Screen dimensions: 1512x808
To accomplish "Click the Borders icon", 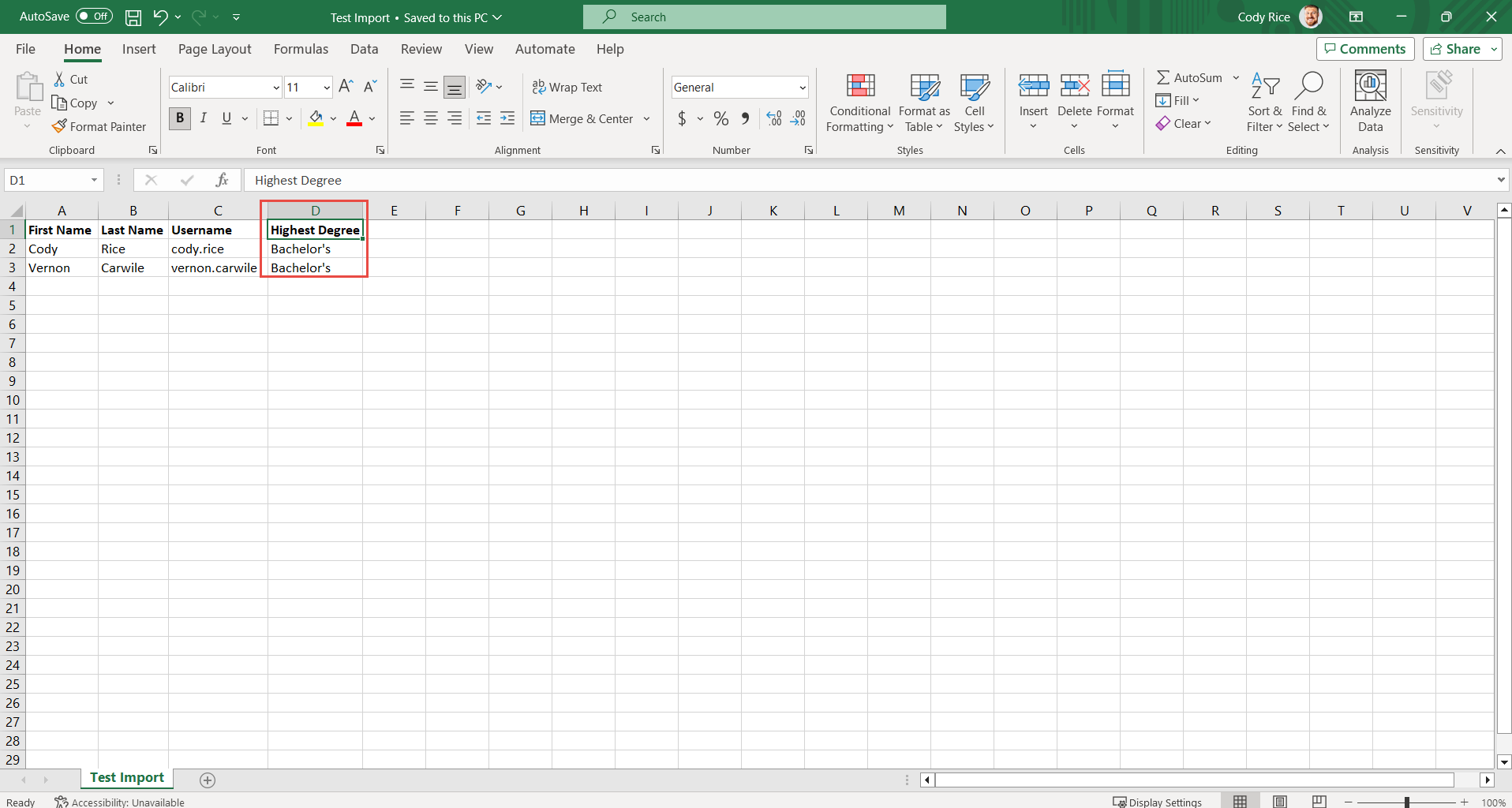I will (271, 118).
